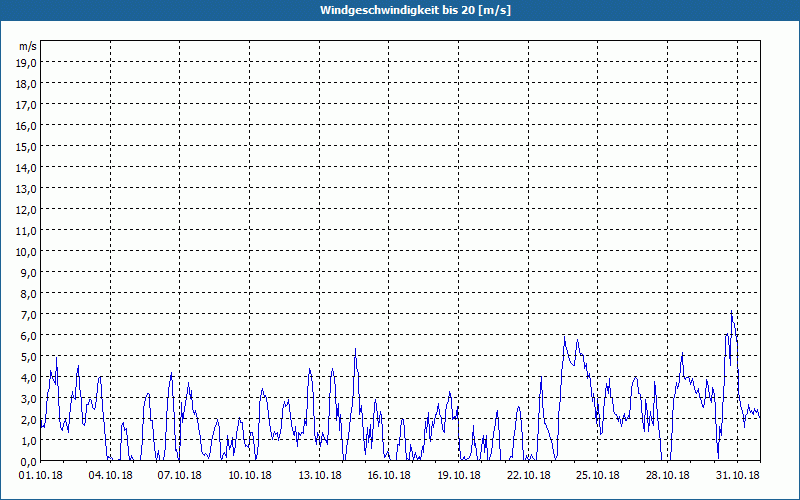Select the 11,0 y-axis value
The image size is (800, 500).
[27, 231]
